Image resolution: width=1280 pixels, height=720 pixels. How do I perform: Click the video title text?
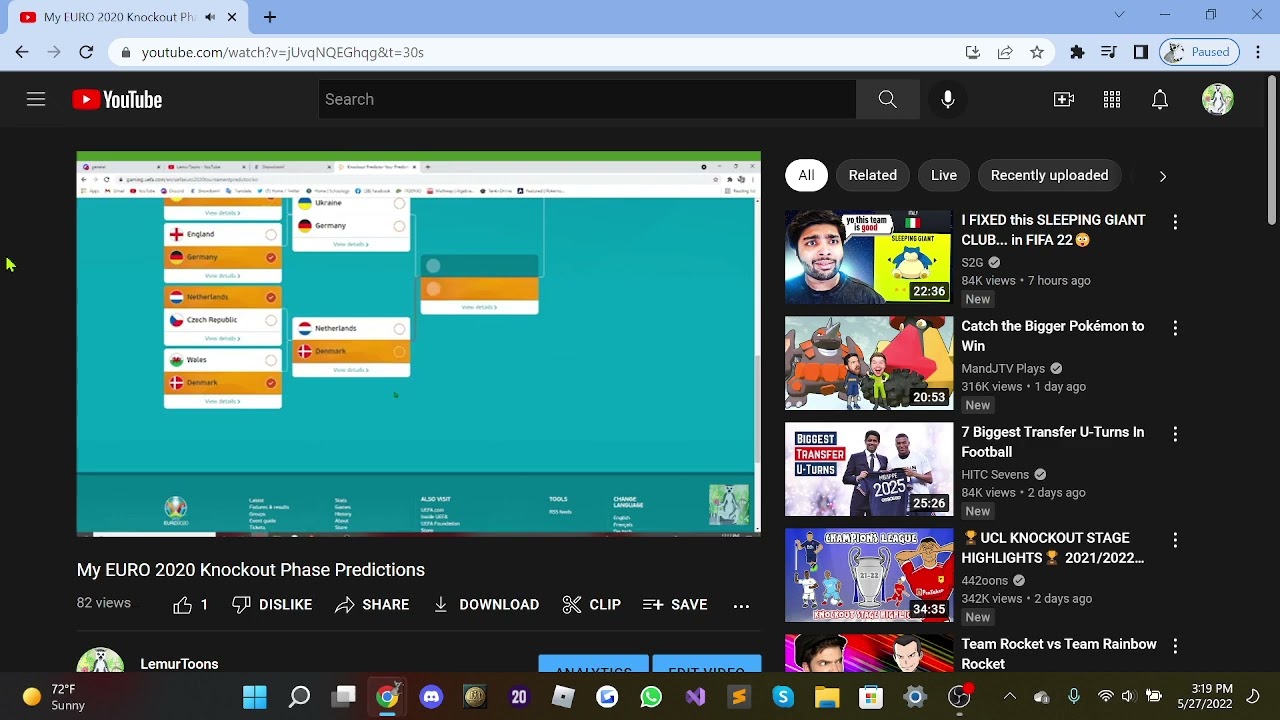(x=251, y=570)
